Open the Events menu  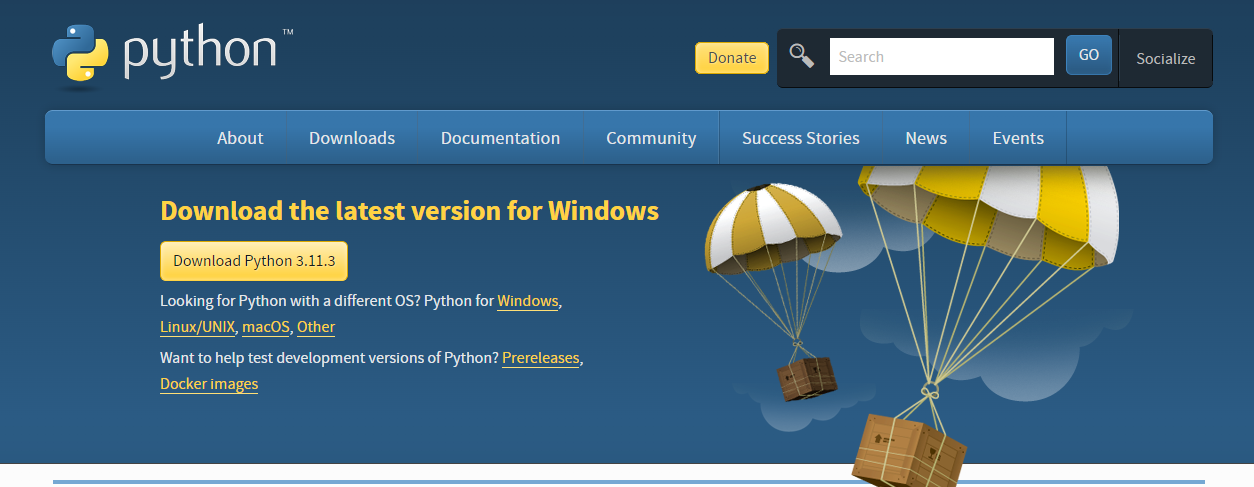pos(1018,138)
